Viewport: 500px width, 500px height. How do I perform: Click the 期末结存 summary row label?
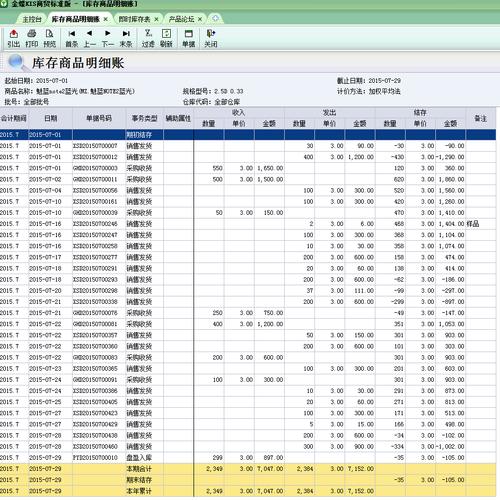click(139, 480)
